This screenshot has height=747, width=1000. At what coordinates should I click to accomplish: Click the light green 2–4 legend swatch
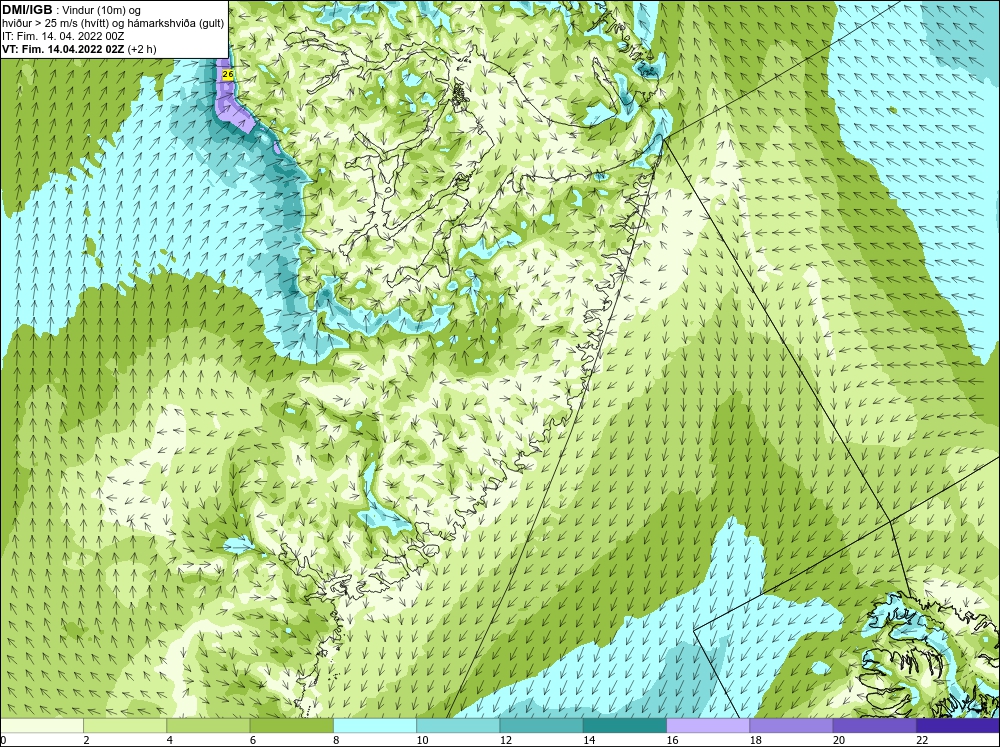coord(125,725)
